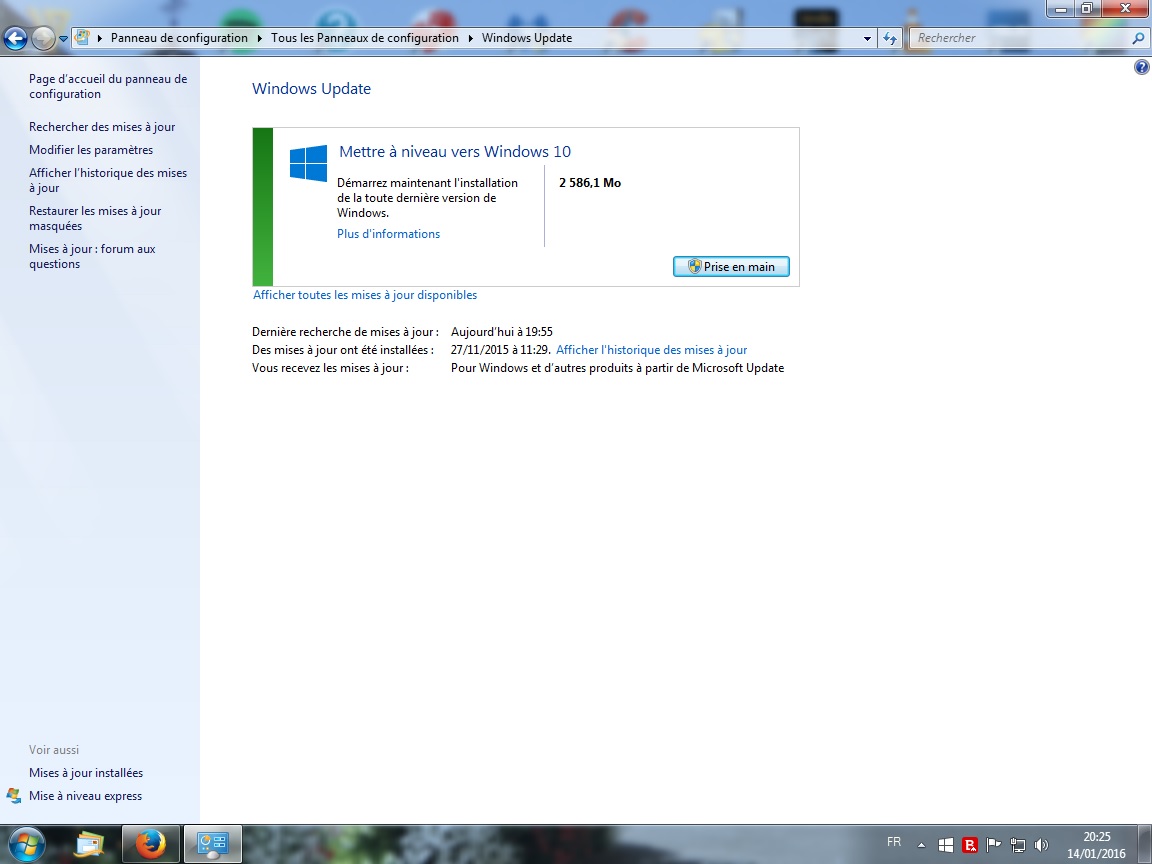The image size is (1152, 864).
Task: Open 'Modifier les paramètres'
Action: coord(91,150)
